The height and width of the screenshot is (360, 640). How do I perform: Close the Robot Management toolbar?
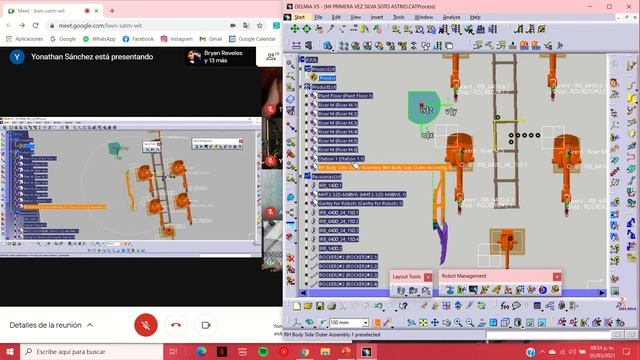point(557,277)
